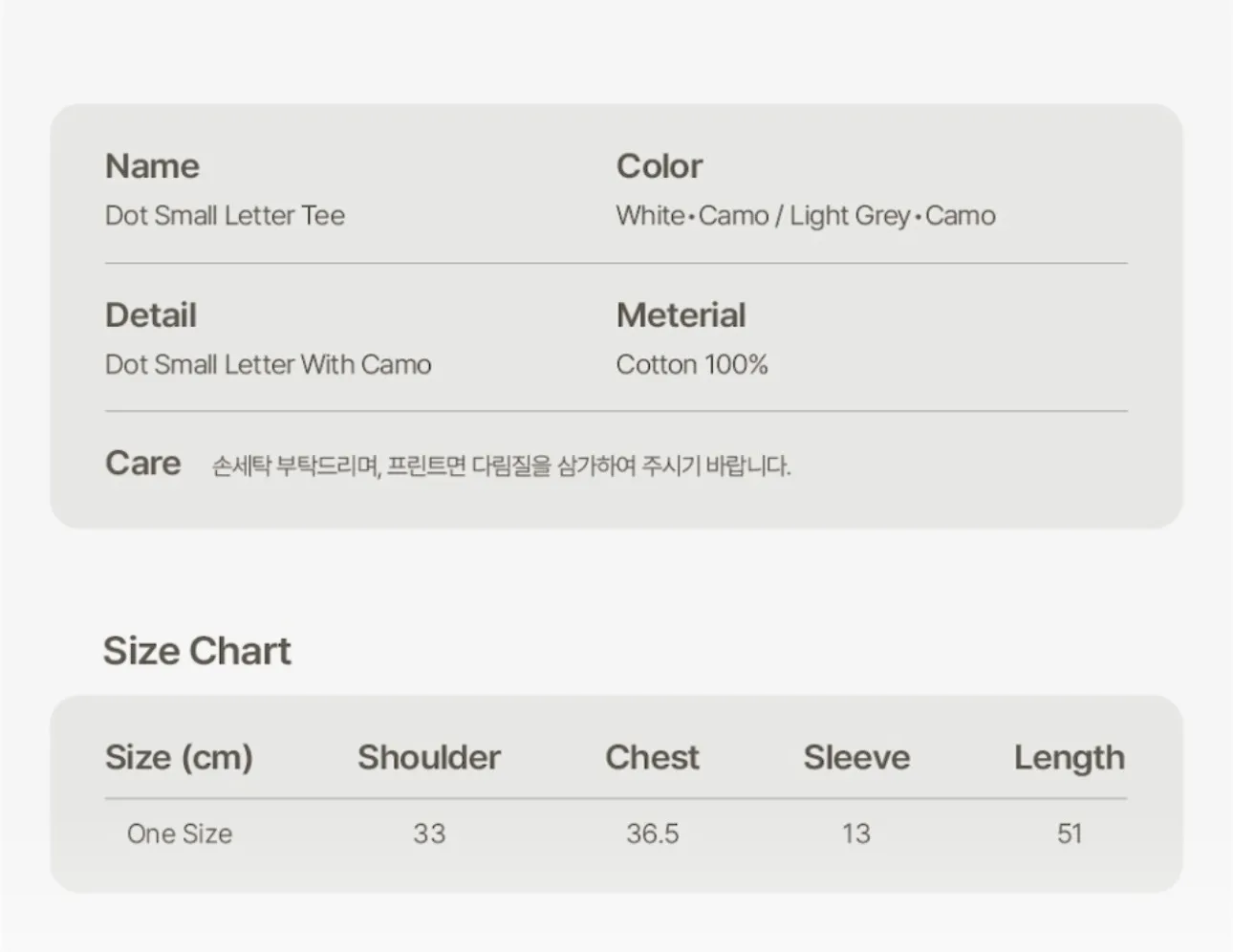This screenshot has height=952, width=1233.
Task: Select the 'Dot Small Letter Tee' text
Action: tap(225, 216)
